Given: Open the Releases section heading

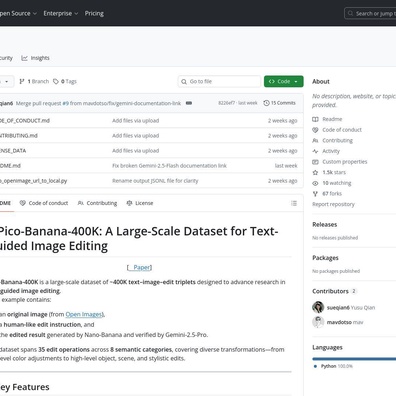Looking at the screenshot, I should coord(325,225).
